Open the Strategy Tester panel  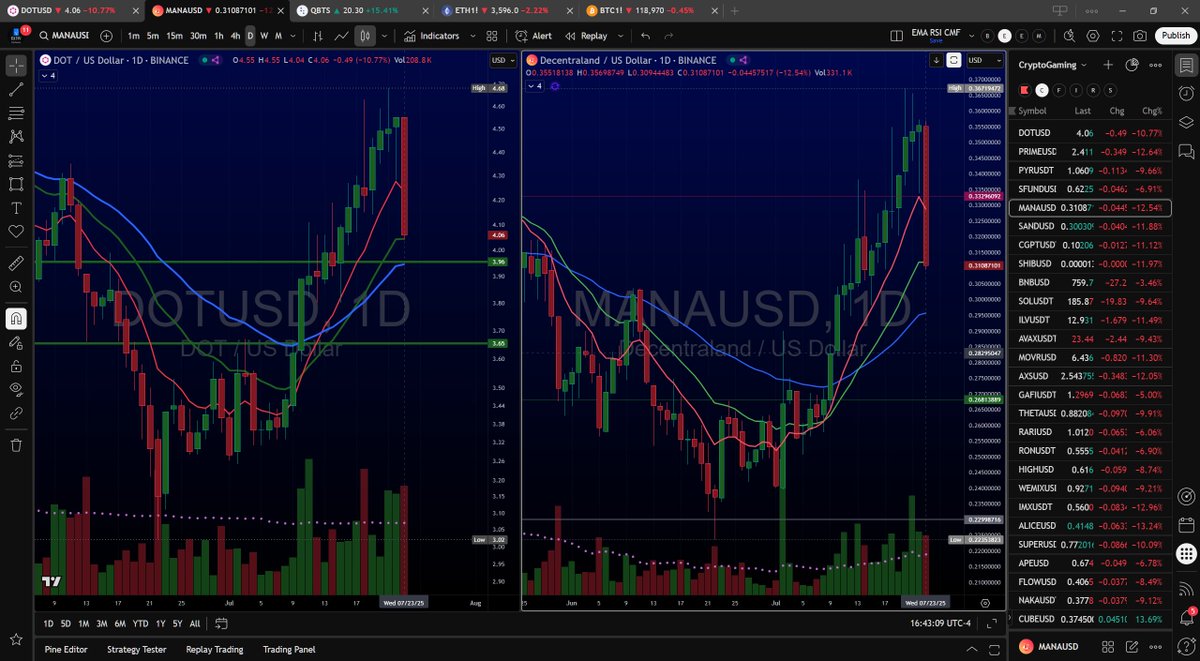coord(135,649)
